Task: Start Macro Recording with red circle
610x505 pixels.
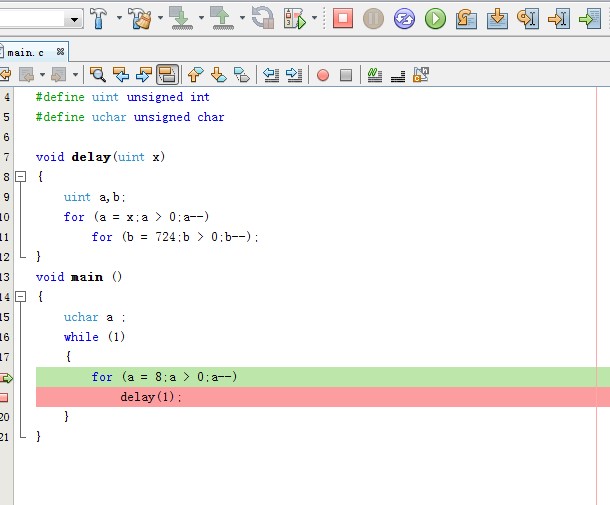Action: [323, 75]
